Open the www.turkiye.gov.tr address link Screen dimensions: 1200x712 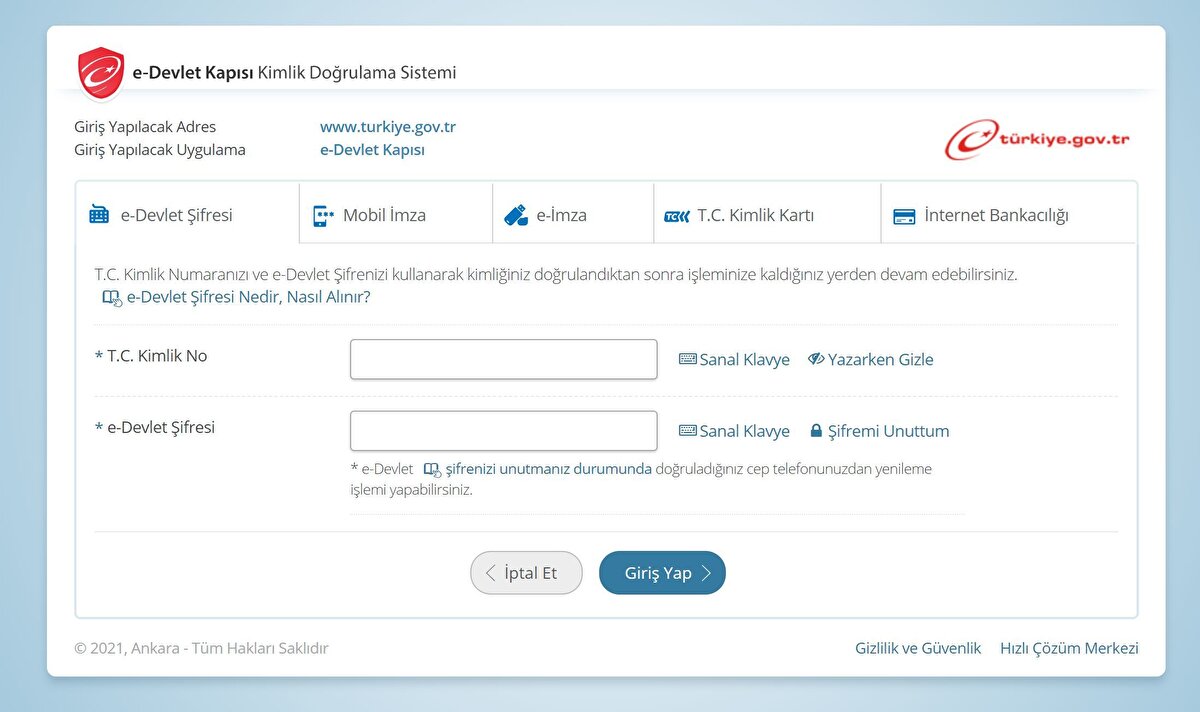(x=388, y=127)
